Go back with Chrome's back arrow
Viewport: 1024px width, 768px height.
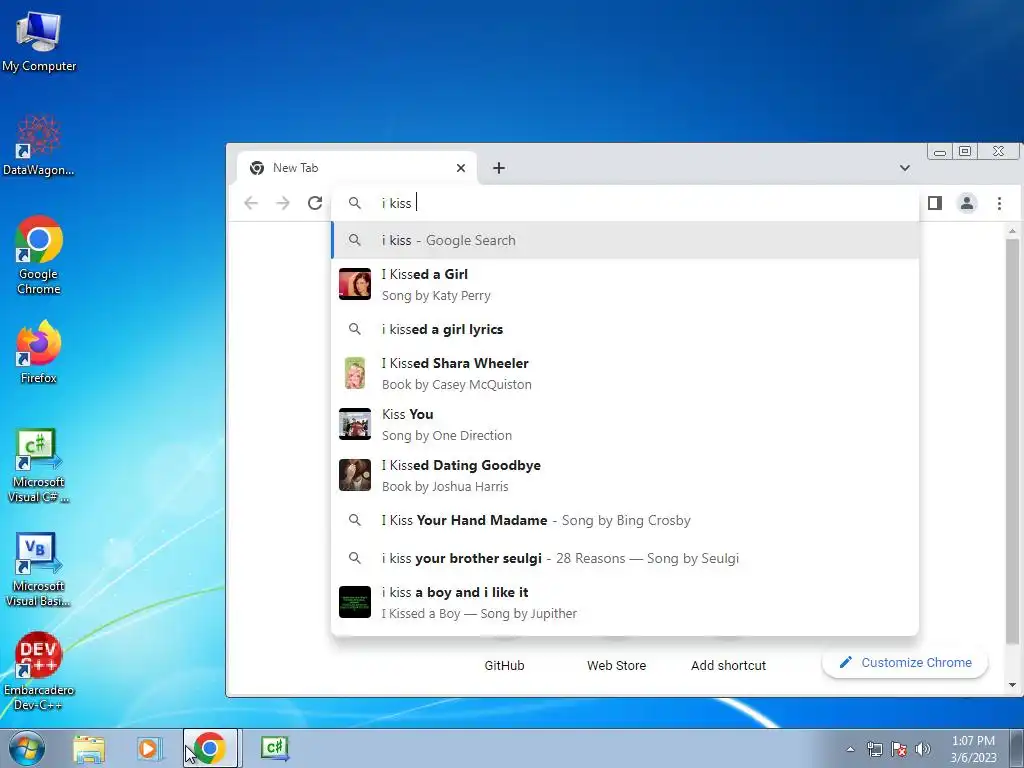point(251,203)
